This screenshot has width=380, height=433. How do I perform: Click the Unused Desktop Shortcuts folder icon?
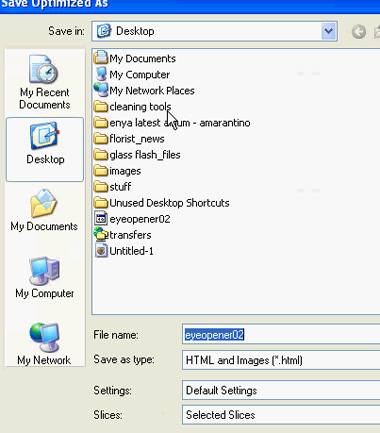[x=101, y=202]
